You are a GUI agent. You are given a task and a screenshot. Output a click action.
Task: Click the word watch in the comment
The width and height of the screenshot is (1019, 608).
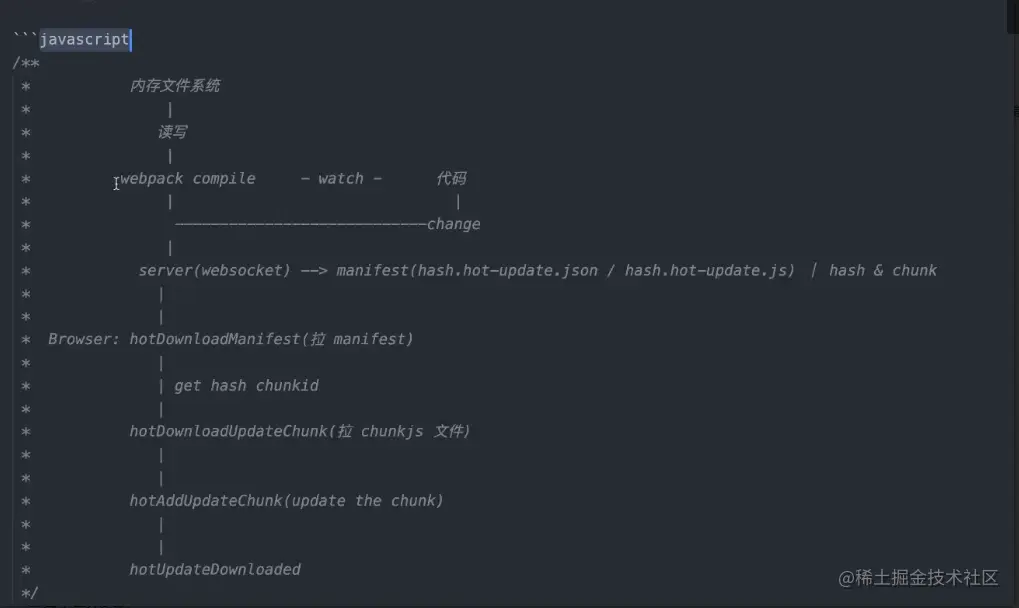click(341, 179)
